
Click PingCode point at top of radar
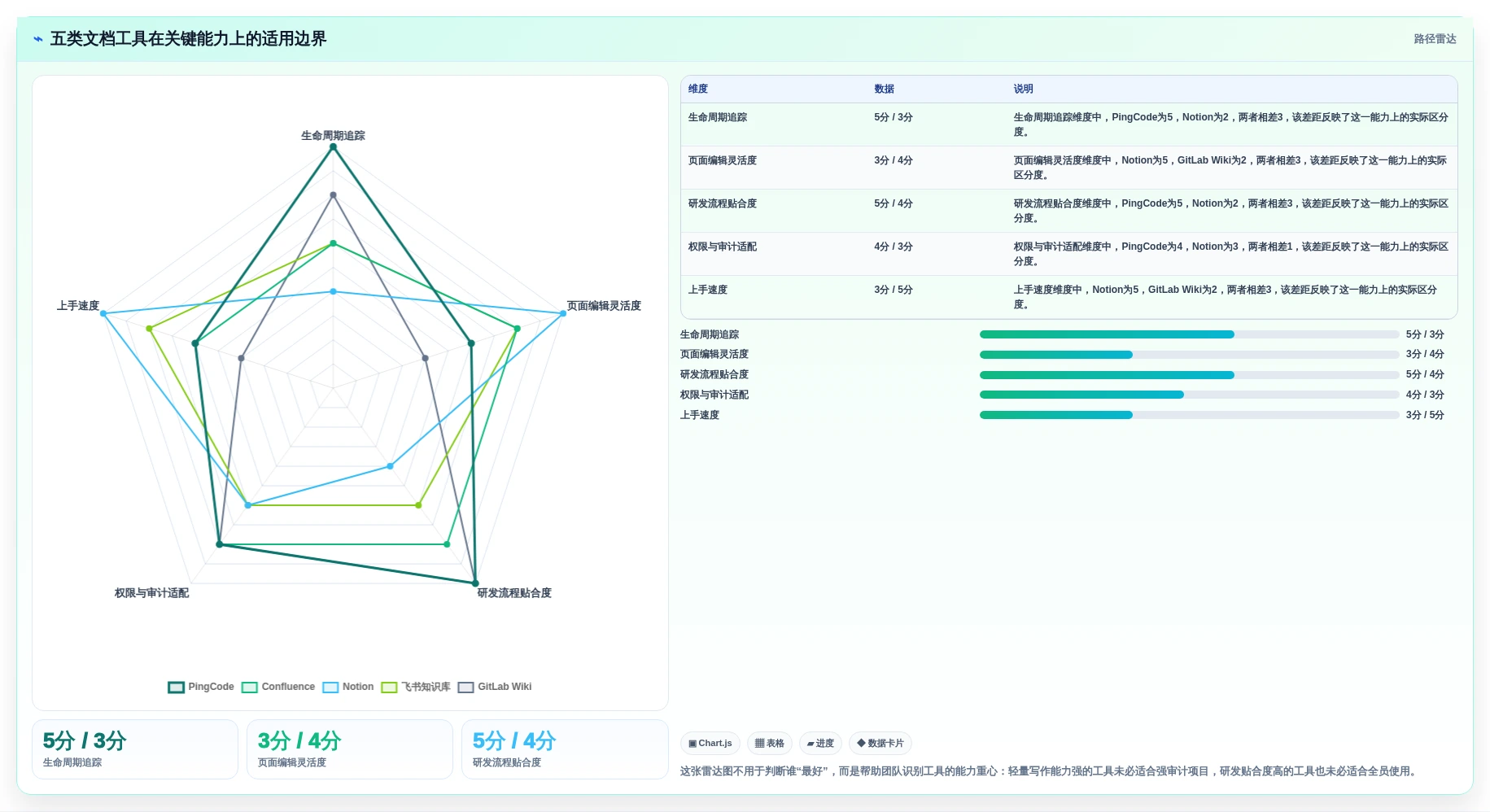coord(333,147)
